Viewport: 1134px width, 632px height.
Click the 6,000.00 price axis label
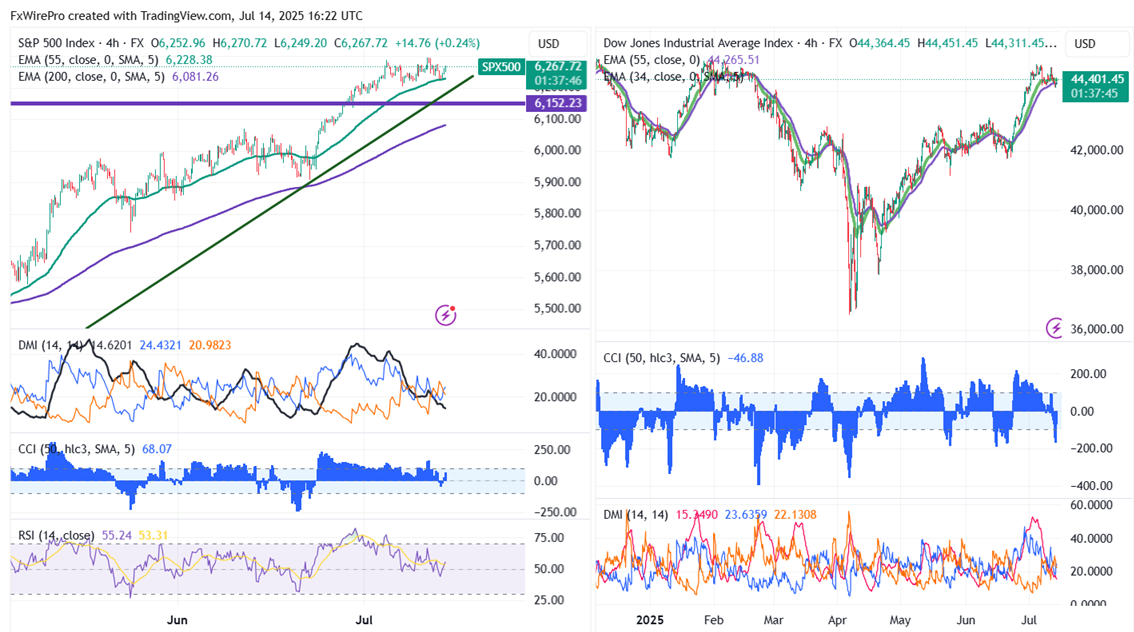558,150
